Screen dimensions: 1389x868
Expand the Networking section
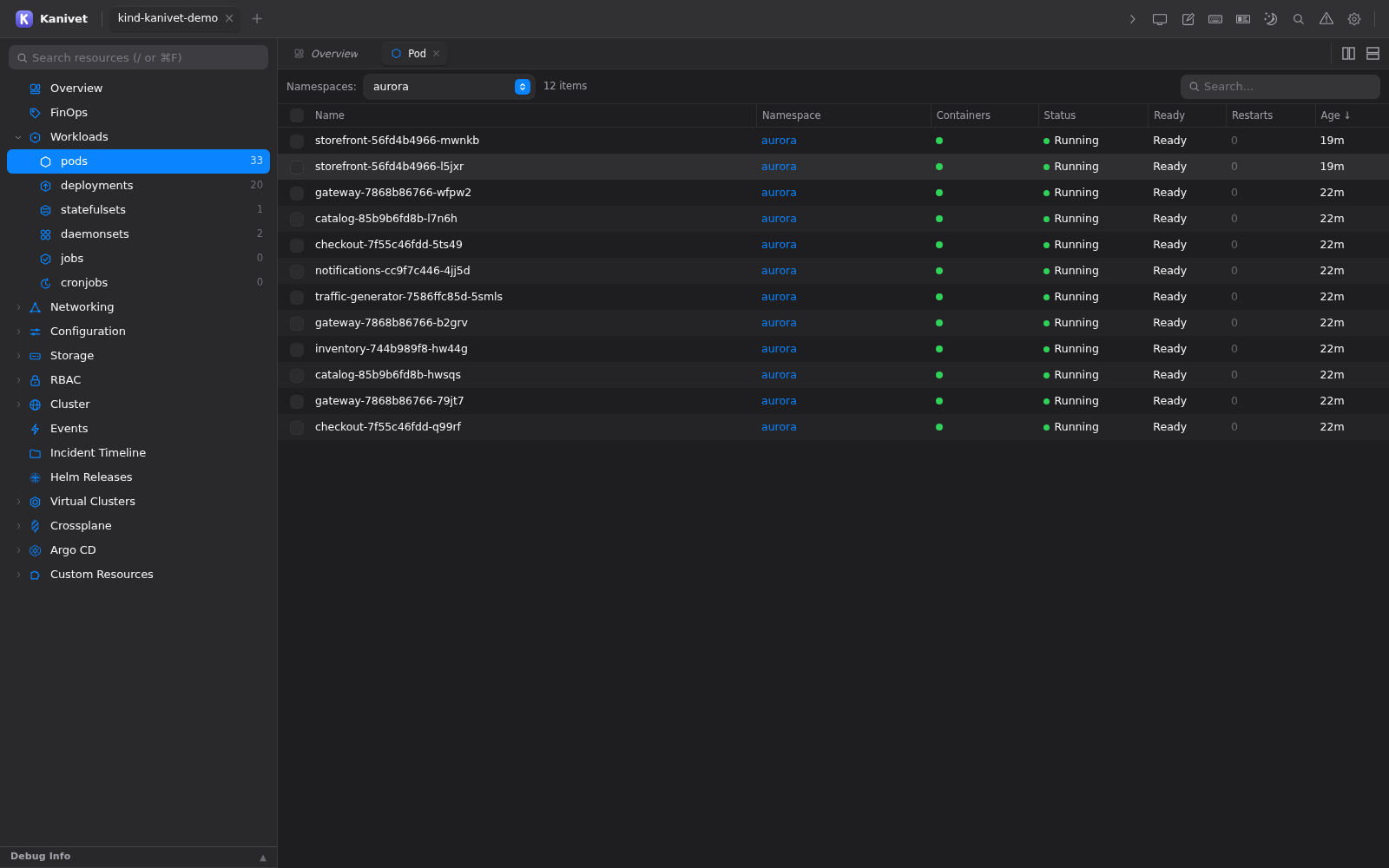coord(18,307)
